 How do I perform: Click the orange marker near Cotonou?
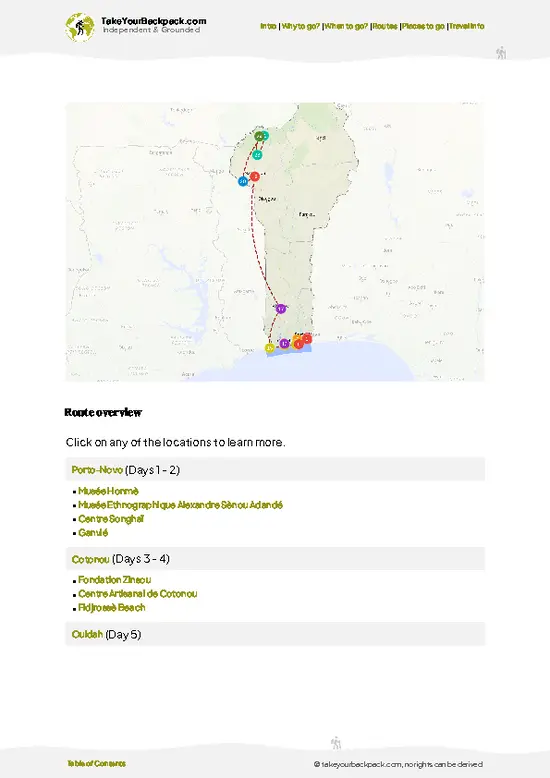pyautogui.click(x=295, y=340)
